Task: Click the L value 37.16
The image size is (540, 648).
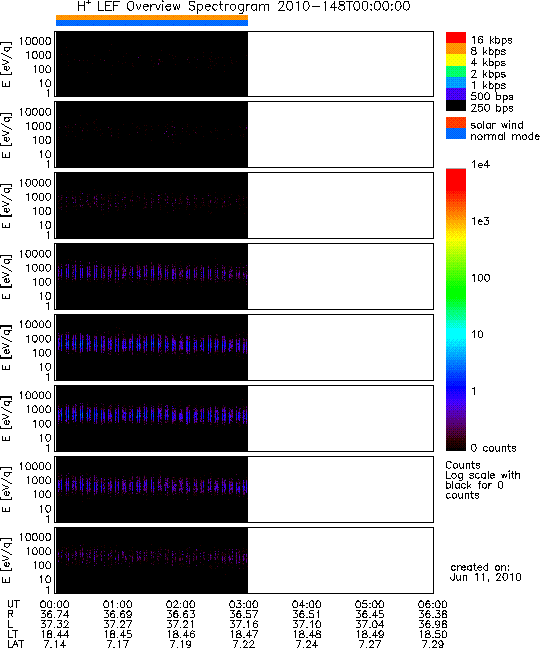Action: coord(244,624)
